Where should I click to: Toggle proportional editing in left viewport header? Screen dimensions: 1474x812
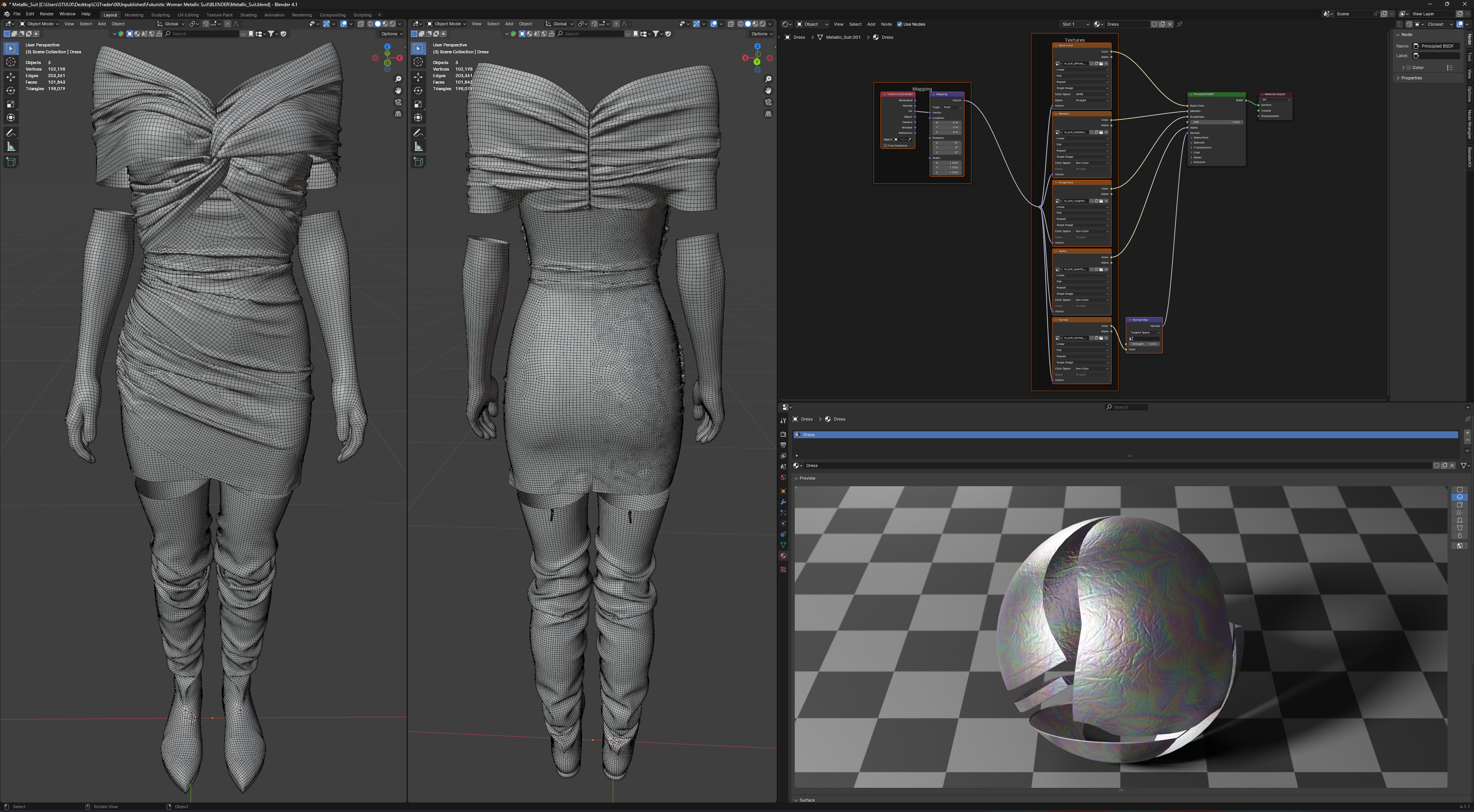coord(228,24)
